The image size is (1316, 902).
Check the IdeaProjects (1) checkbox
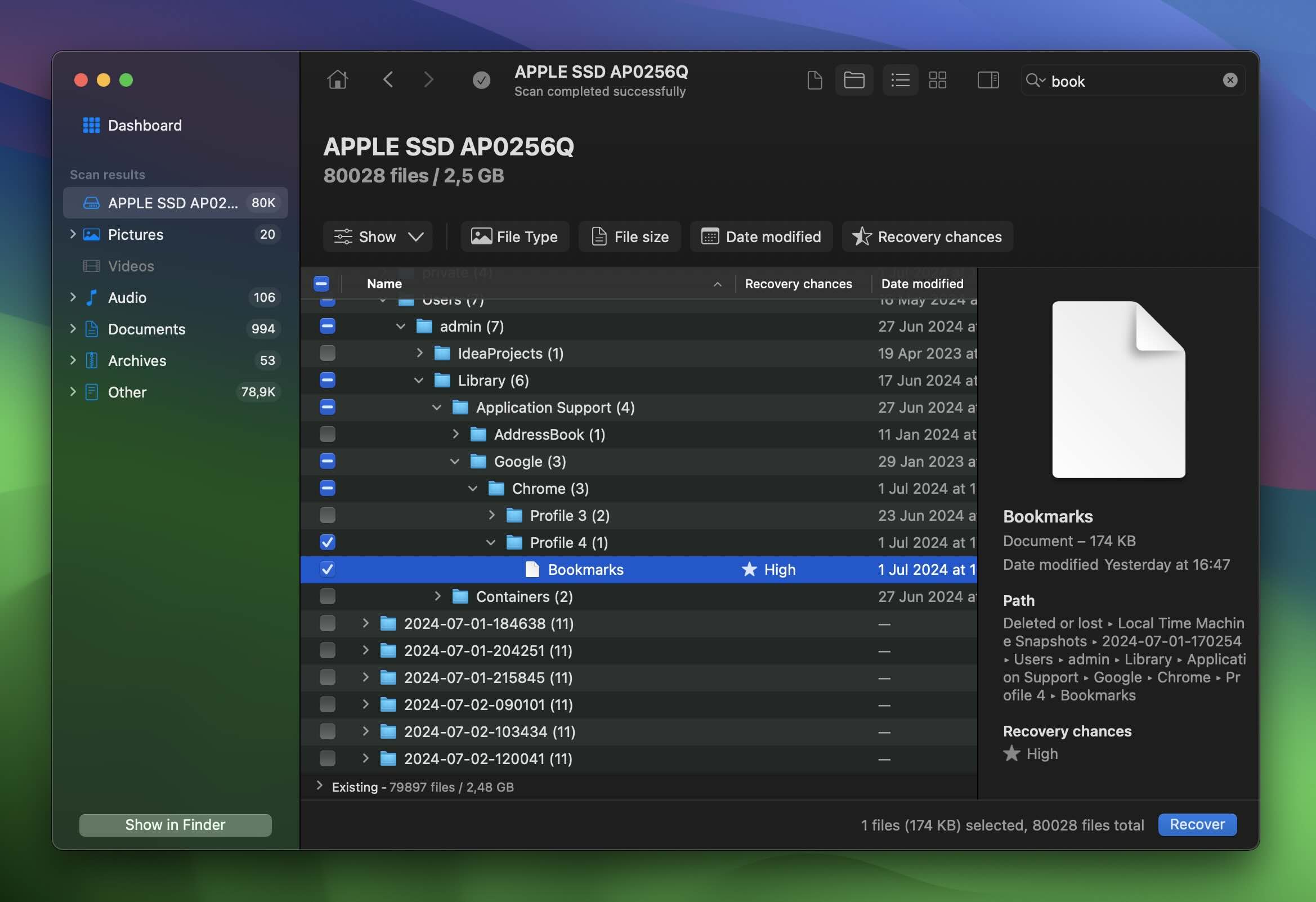327,354
